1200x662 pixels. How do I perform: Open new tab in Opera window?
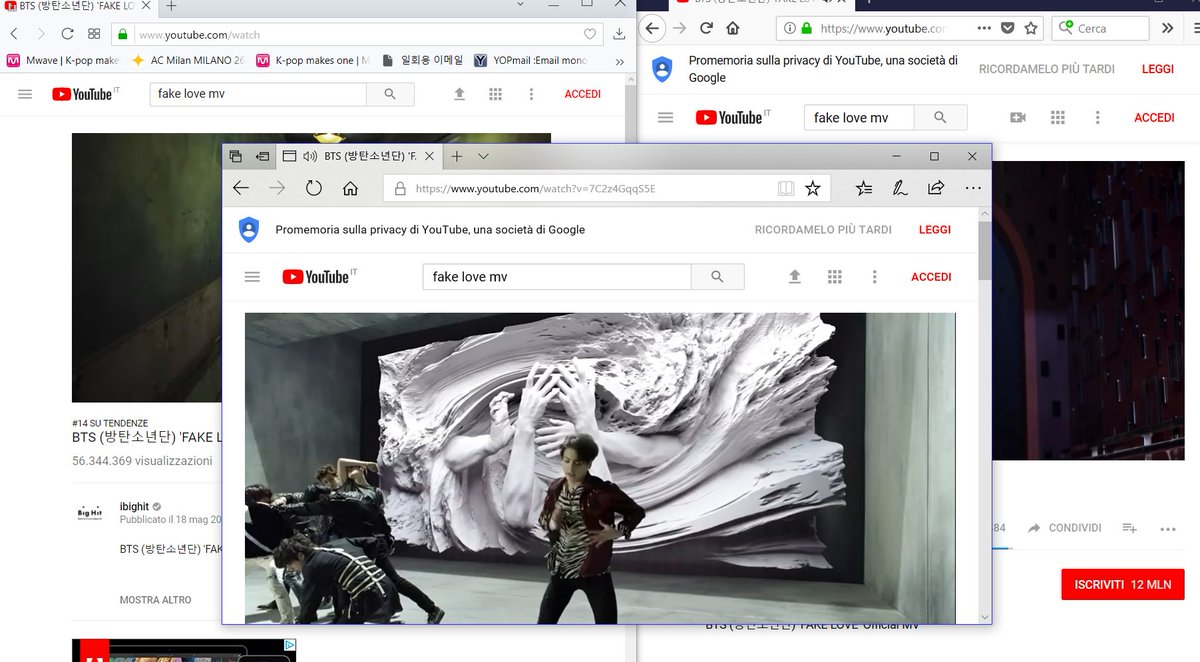click(171, 6)
